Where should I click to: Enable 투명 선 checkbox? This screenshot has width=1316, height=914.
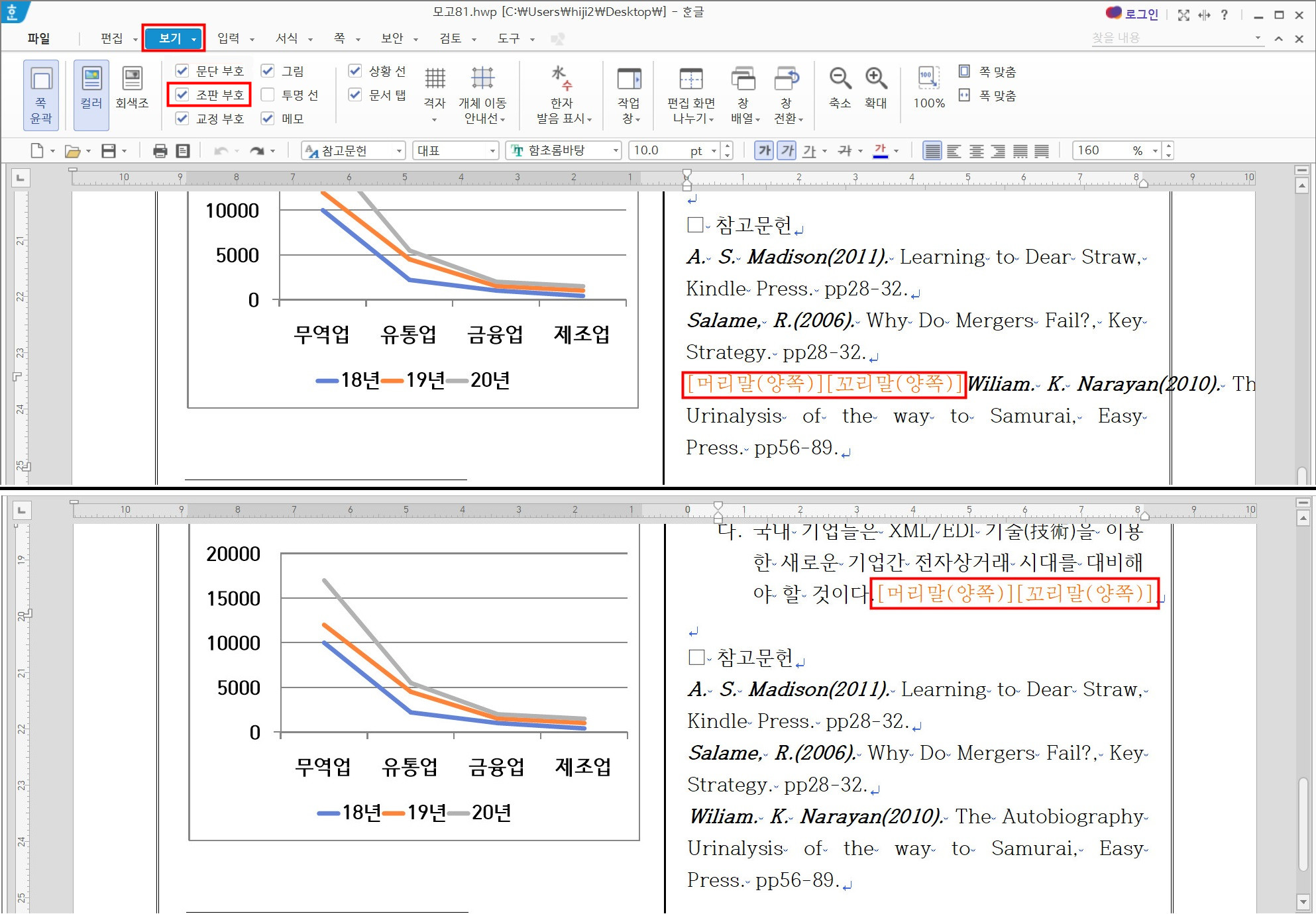pyautogui.click(x=268, y=95)
